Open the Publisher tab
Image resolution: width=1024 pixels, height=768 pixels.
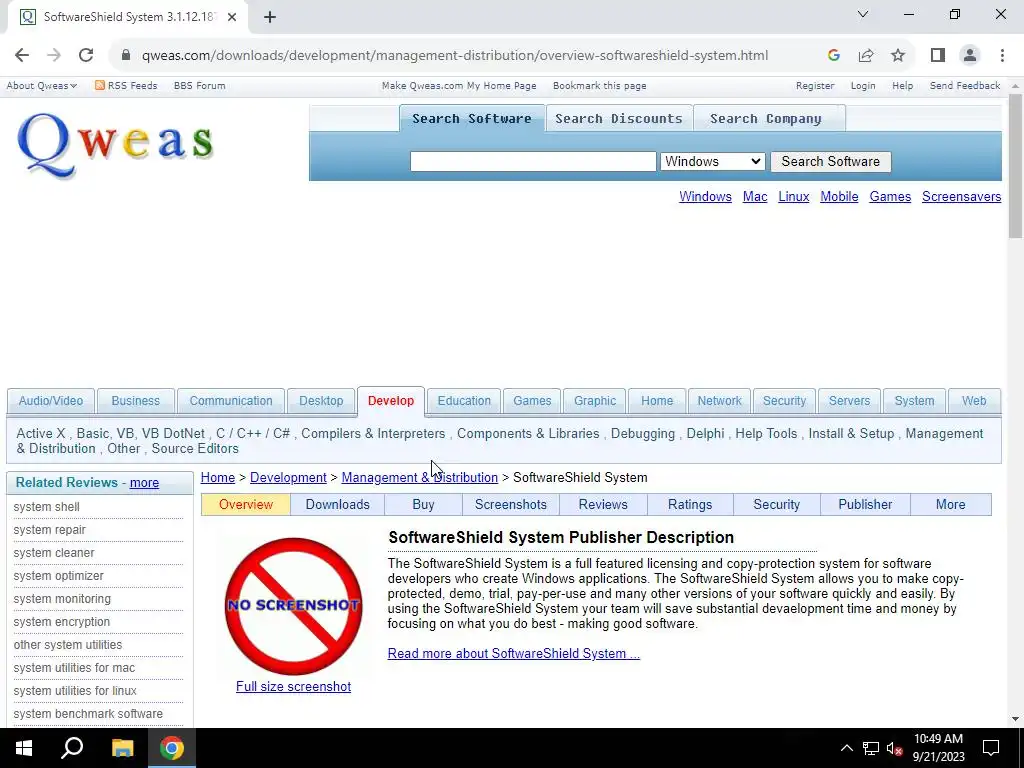865,505
